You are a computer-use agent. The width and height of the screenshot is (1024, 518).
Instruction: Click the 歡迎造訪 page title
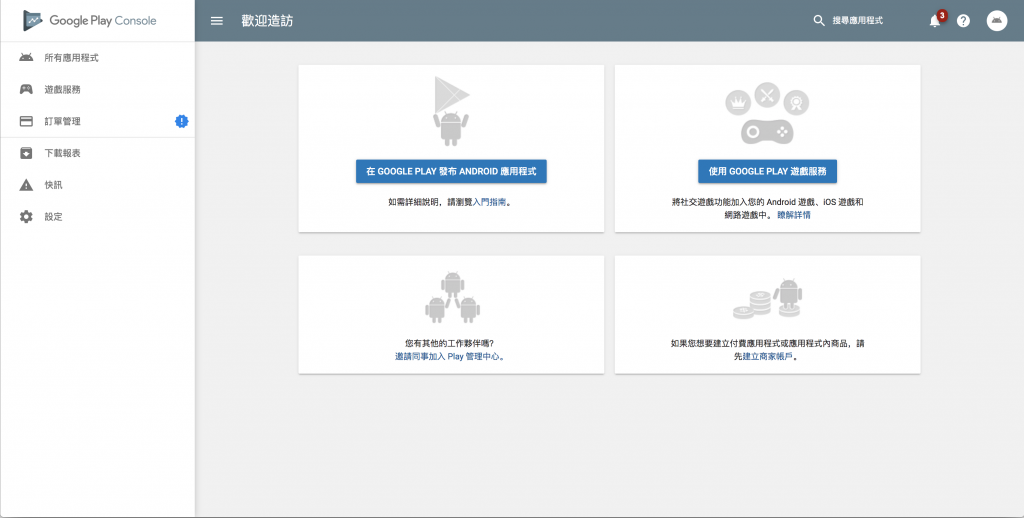coord(267,21)
